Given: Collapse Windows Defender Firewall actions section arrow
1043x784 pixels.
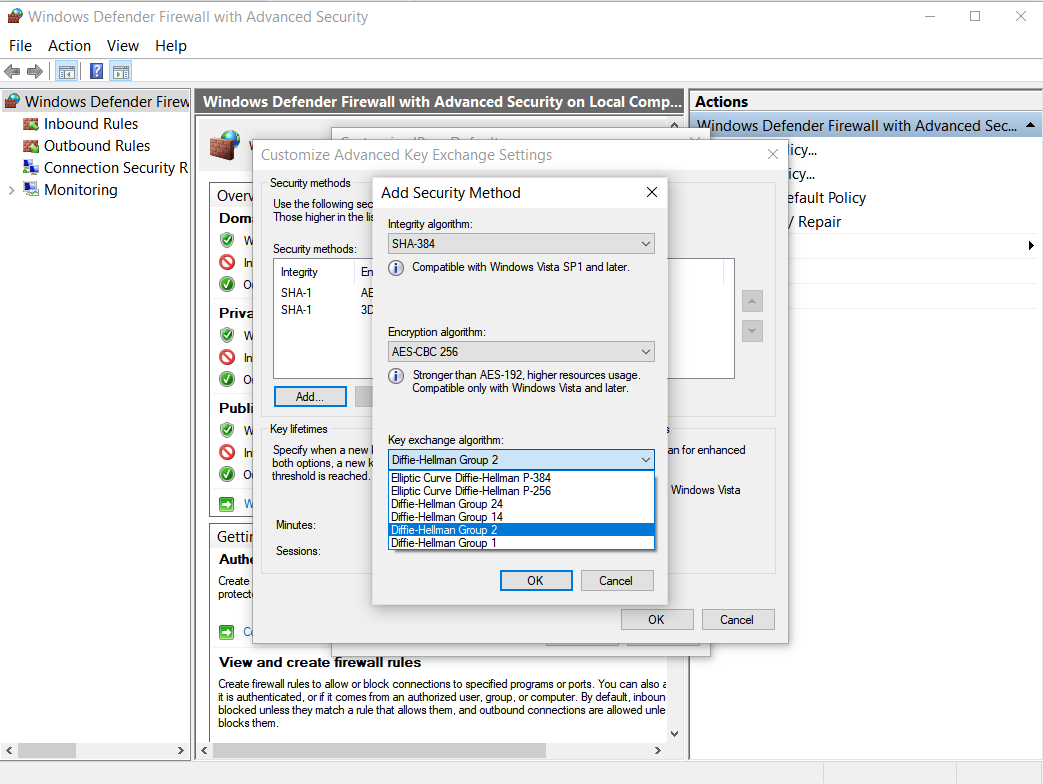Looking at the screenshot, I should pyautogui.click(x=1030, y=125).
